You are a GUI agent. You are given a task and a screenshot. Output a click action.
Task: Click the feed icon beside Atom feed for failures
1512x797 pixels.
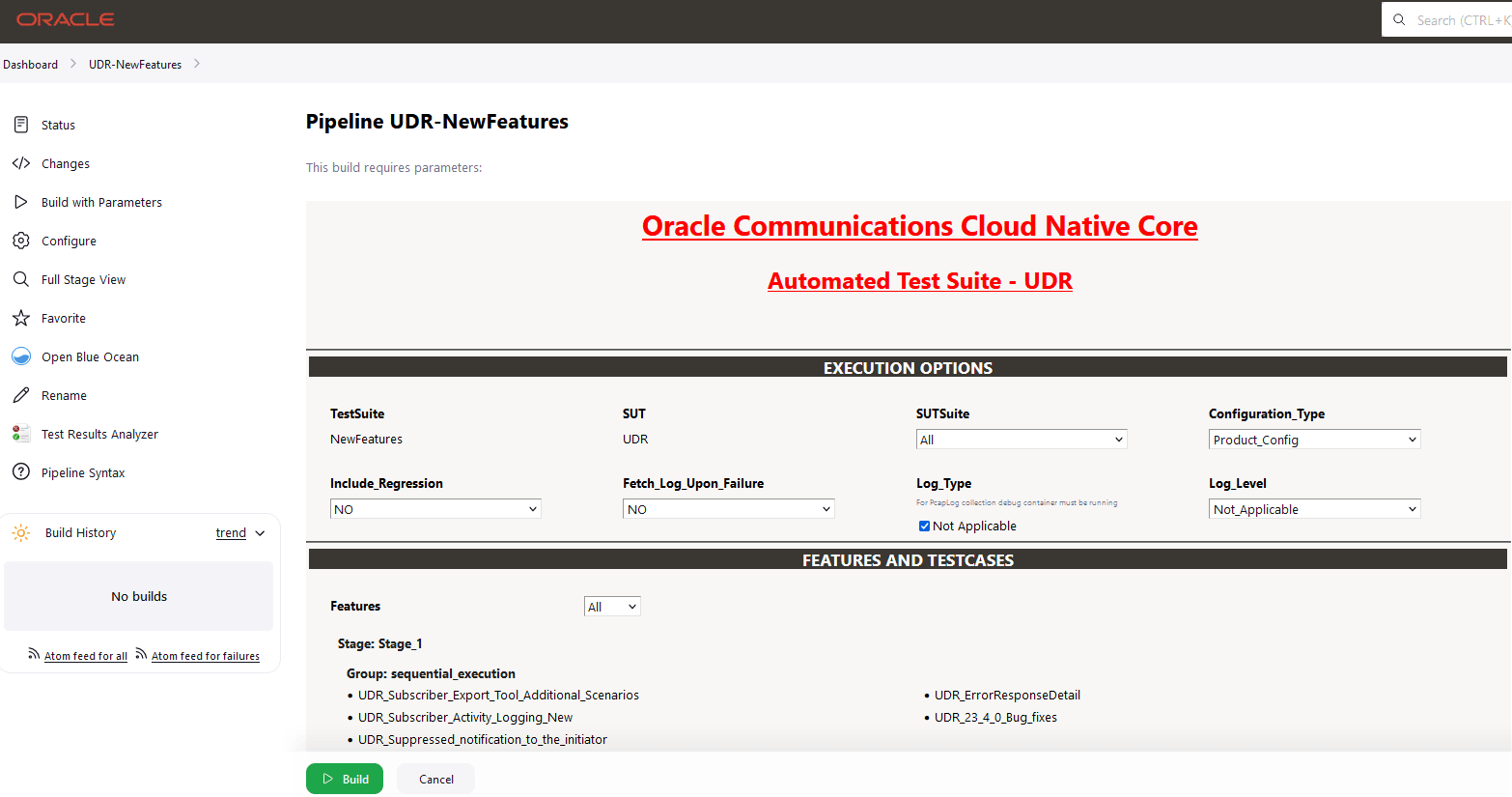point(141,654)
